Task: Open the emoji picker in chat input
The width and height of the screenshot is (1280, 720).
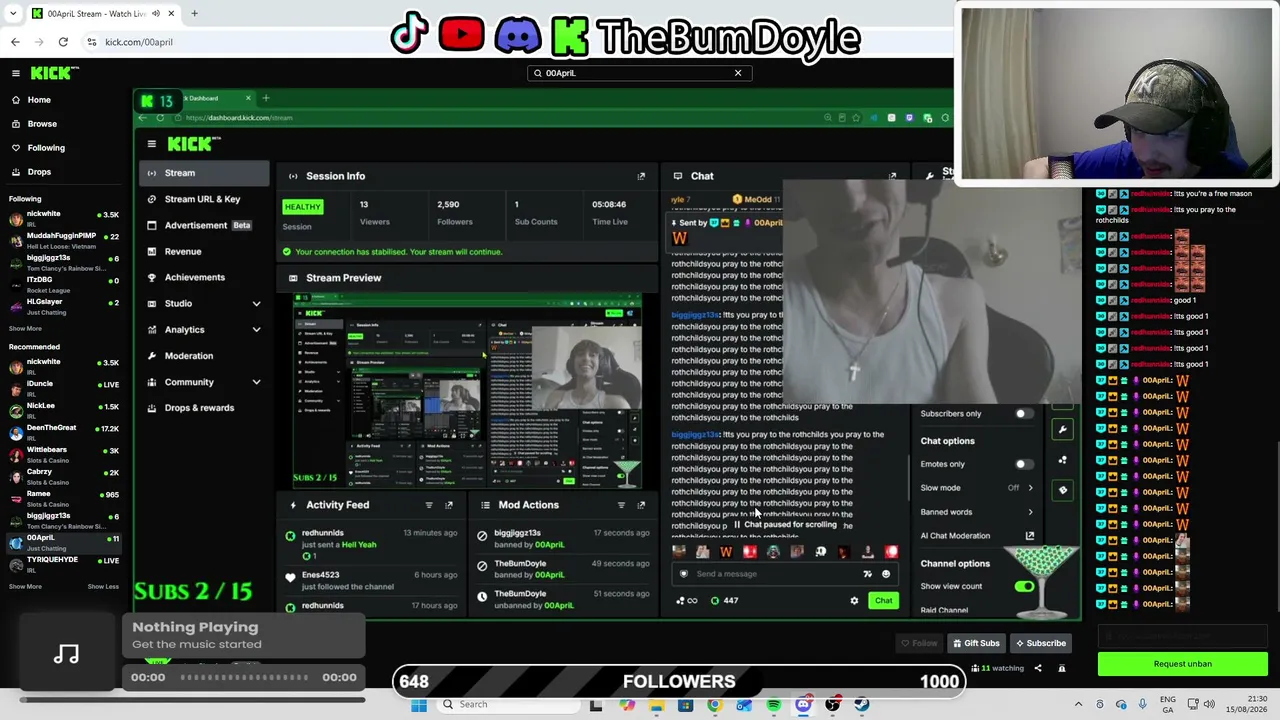Action: click(x=886, y=574)
